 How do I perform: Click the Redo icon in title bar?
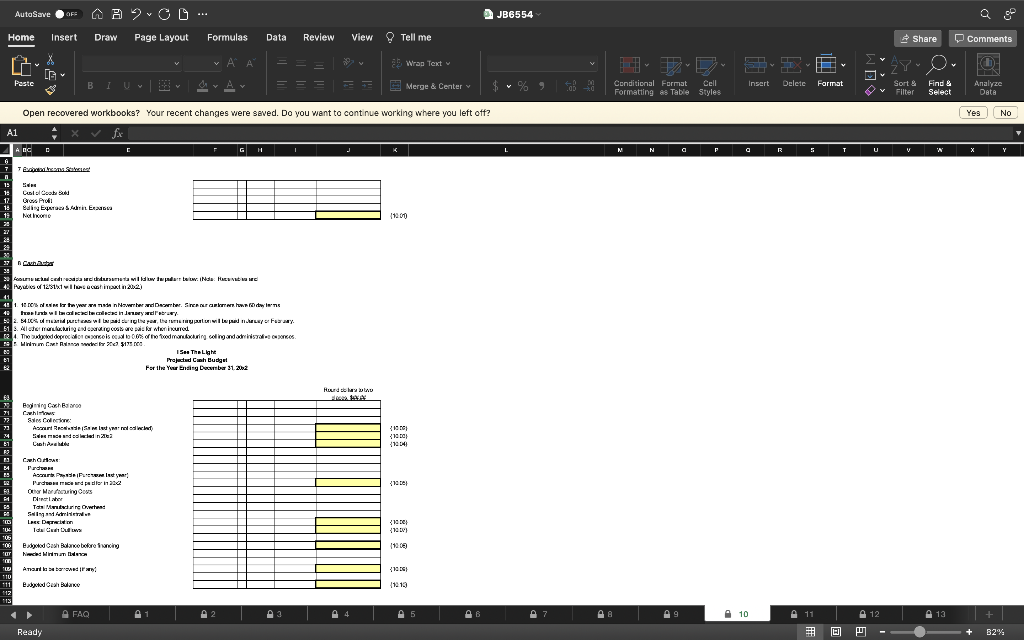pyautogui.click(x=164, y=14)
